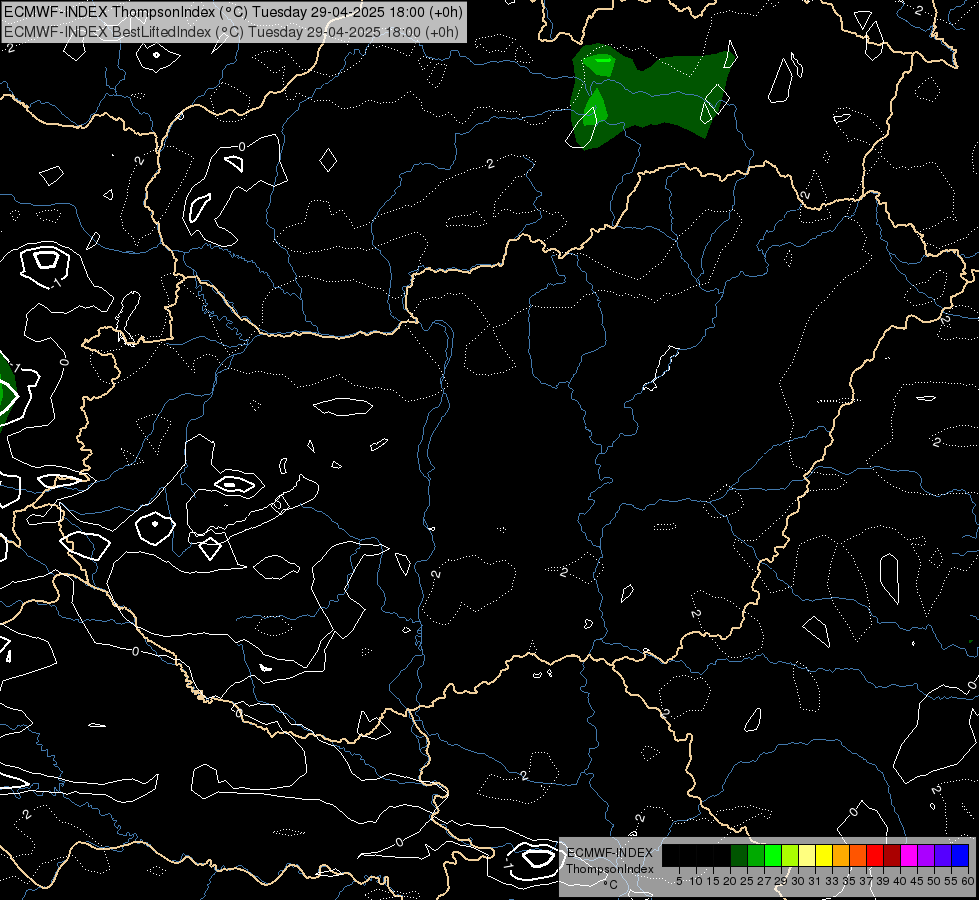Click the legend tick value 27
Viewport: 979px width, 900px height.
pyautogui.click(x=764, y=881)
